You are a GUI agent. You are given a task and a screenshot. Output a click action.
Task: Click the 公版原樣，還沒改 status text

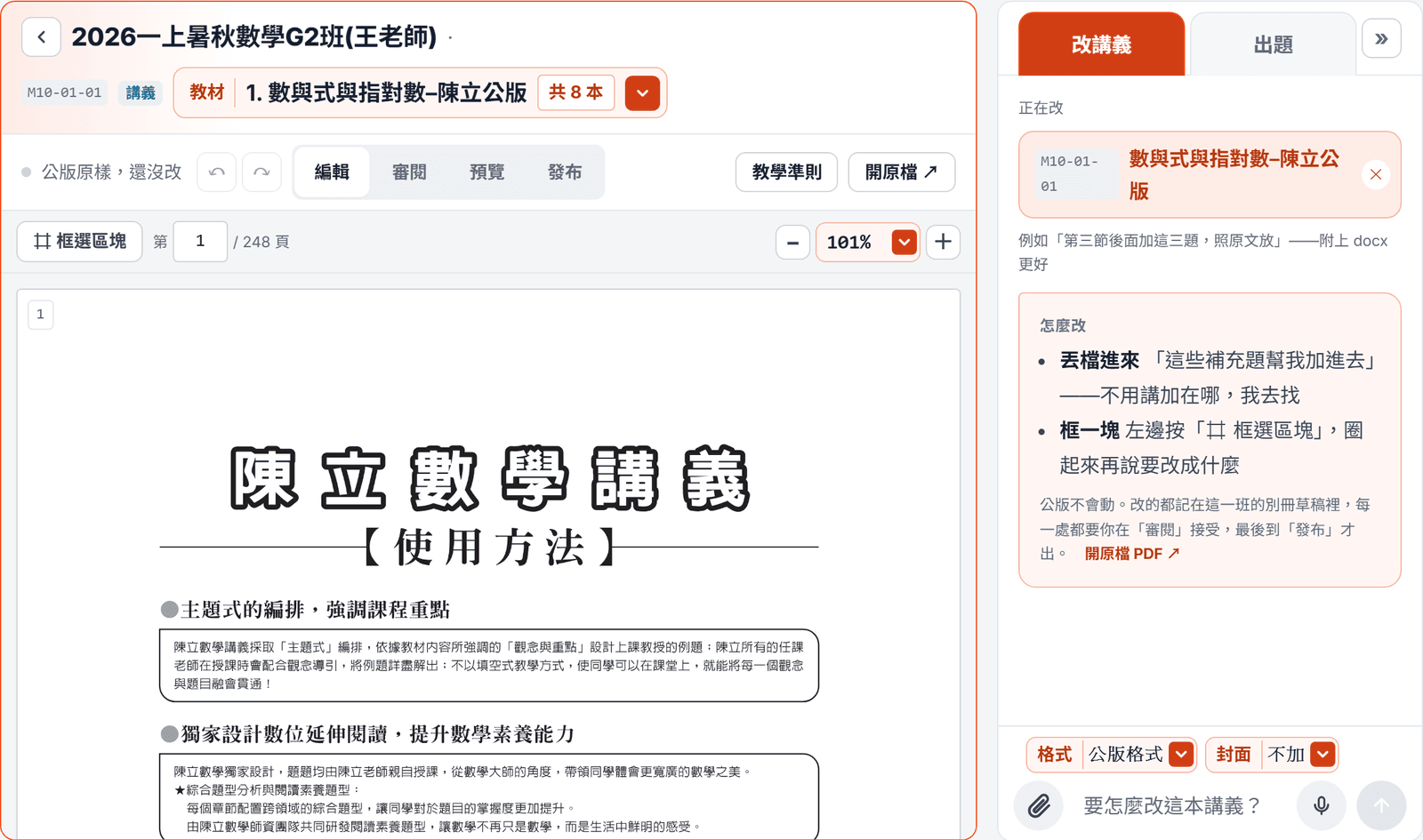[111, 172]
